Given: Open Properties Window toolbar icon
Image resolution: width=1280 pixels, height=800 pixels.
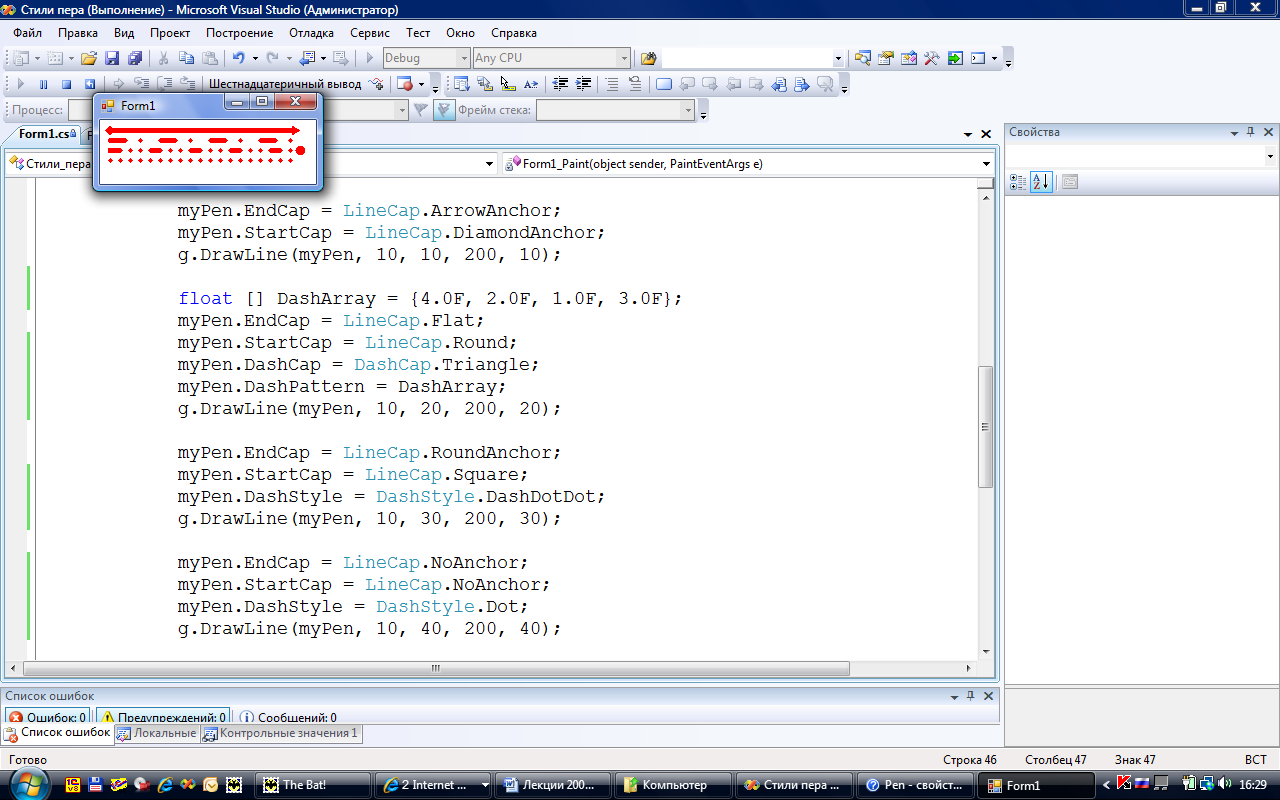Looking at the screenshot, I should click(885, 58).
